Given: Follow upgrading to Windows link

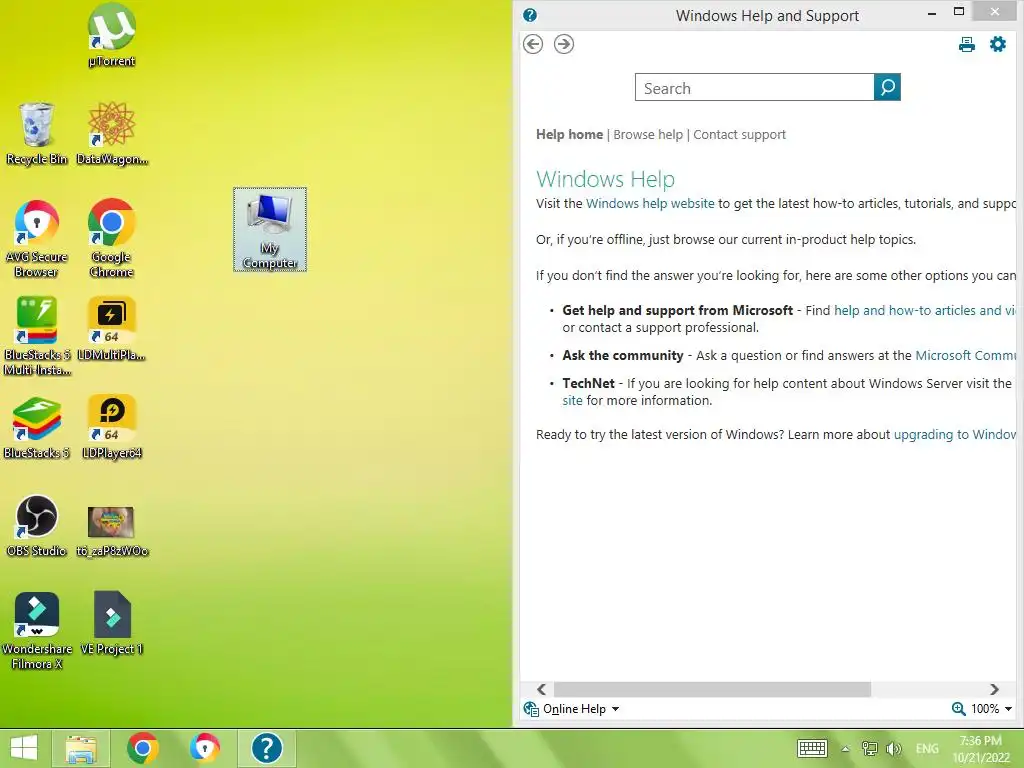Looking at the screenshot, I should click(955, 435).
